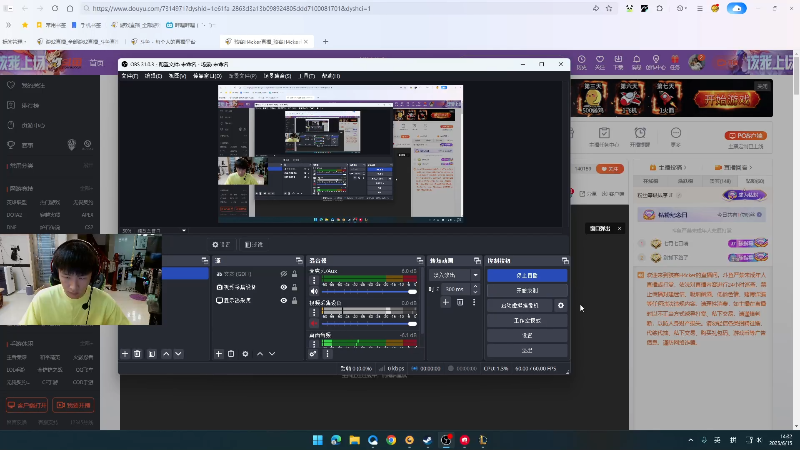Image resolution: width=800 pixels, height=450 pixels.
Task: Open Tools menu in OBS
Action: pyautogui.click(x=307, y=76)
